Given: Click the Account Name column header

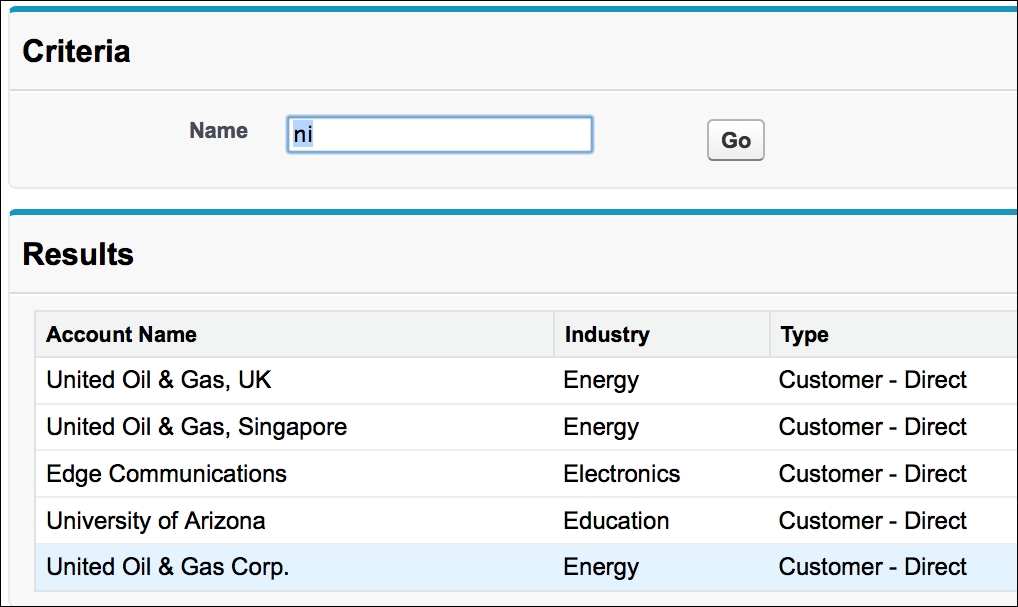Looking at the screenshot, I should tap(121, 335).
